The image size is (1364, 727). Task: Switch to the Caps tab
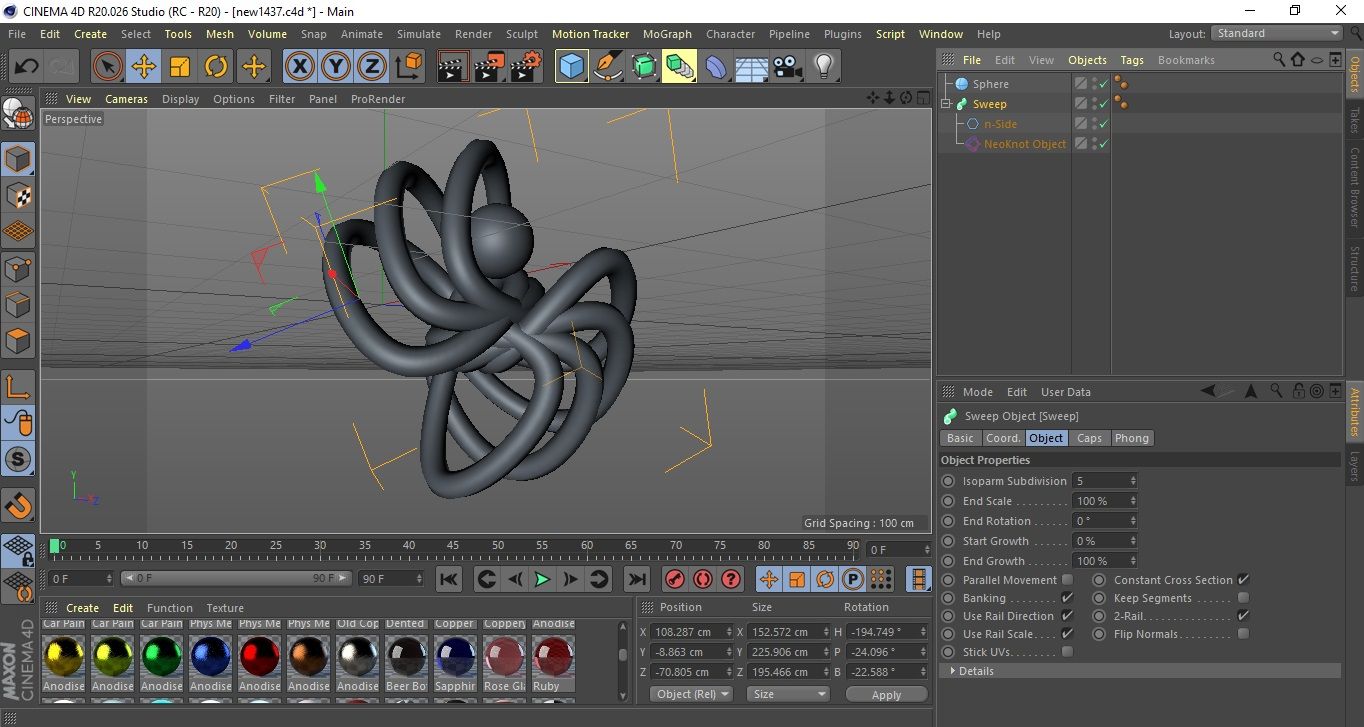(1089, 438)
